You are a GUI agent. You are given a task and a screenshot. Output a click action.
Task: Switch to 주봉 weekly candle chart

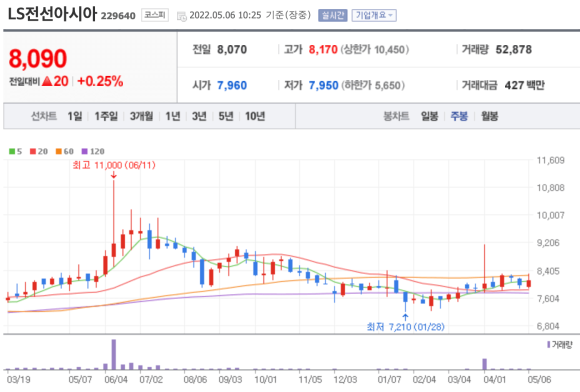pyautogui.click(x=459, y=116)
